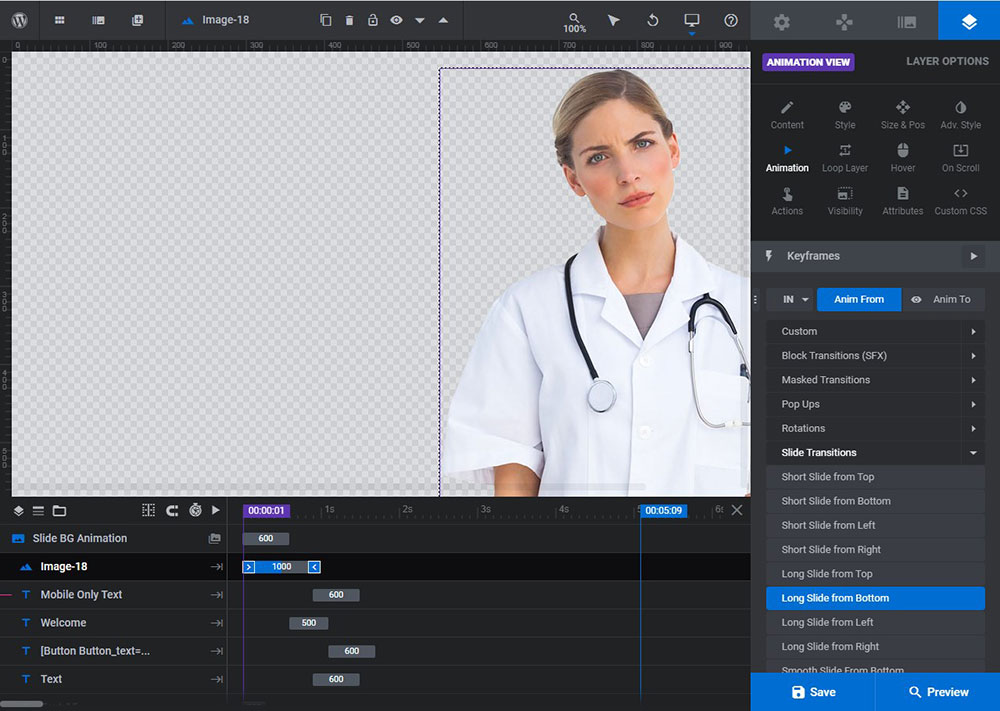Switch to the module settings gear tab

click(782, 22)
